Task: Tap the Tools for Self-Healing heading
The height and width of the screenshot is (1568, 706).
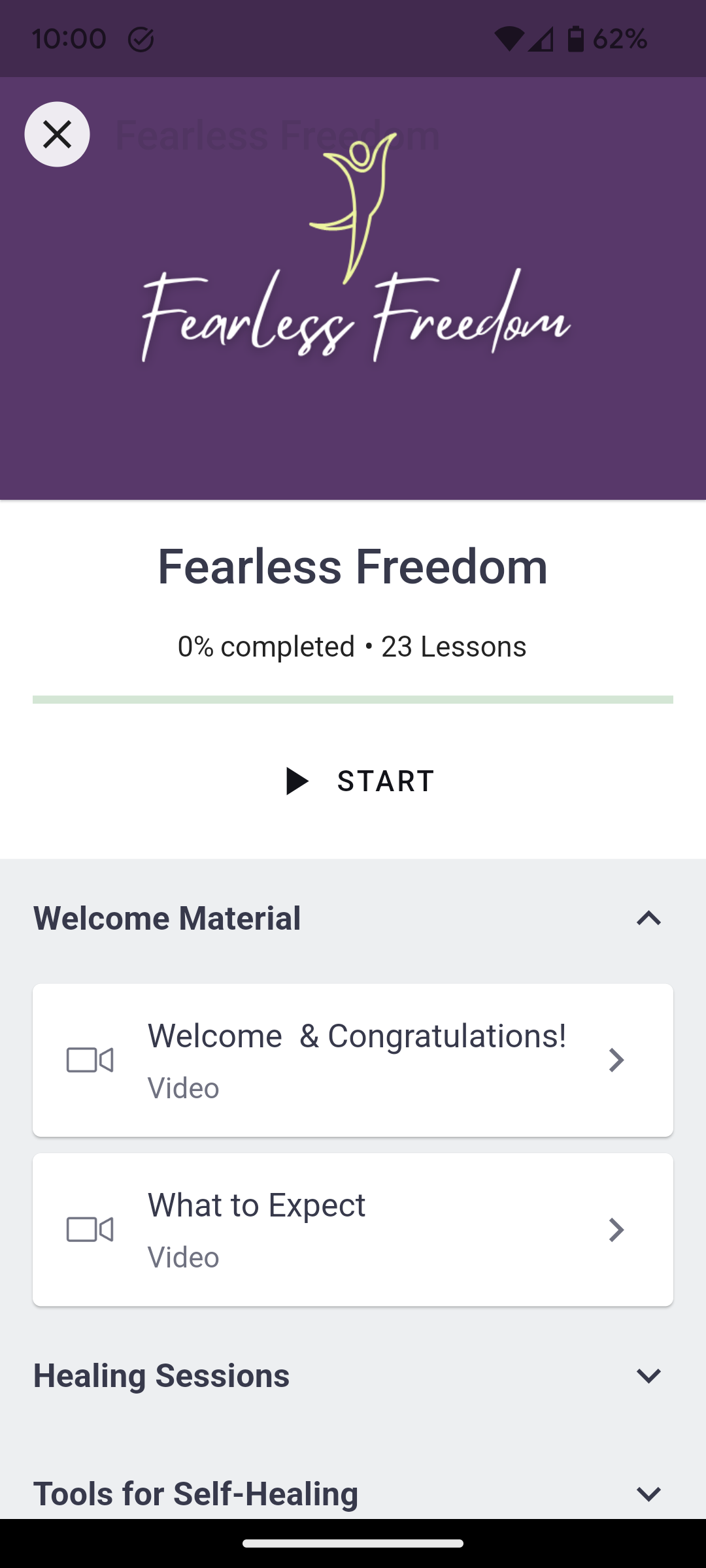Action: click(x=195, y=1494)
